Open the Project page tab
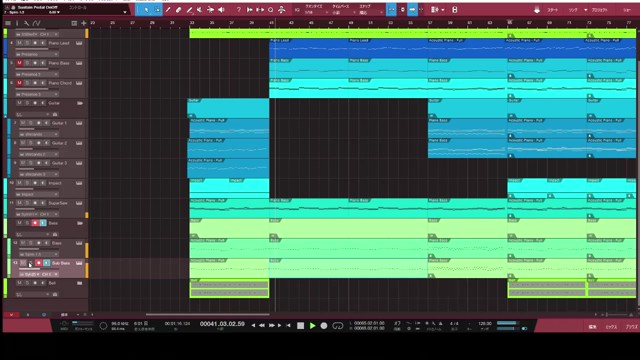Screen dimensions: 640x360 tap(599, 10)
